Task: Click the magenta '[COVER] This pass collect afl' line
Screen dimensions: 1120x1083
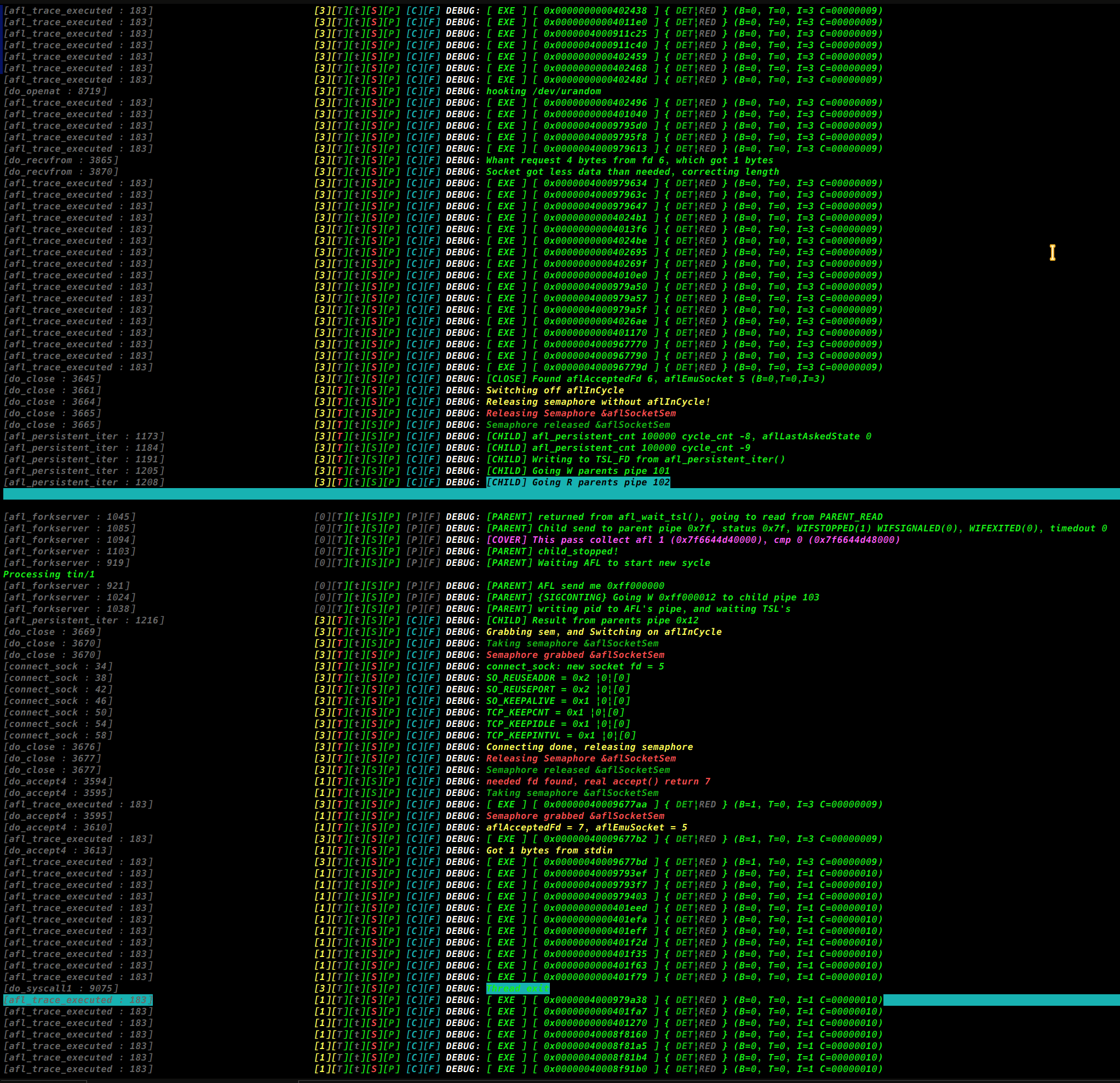Action: tap(693, 540)
